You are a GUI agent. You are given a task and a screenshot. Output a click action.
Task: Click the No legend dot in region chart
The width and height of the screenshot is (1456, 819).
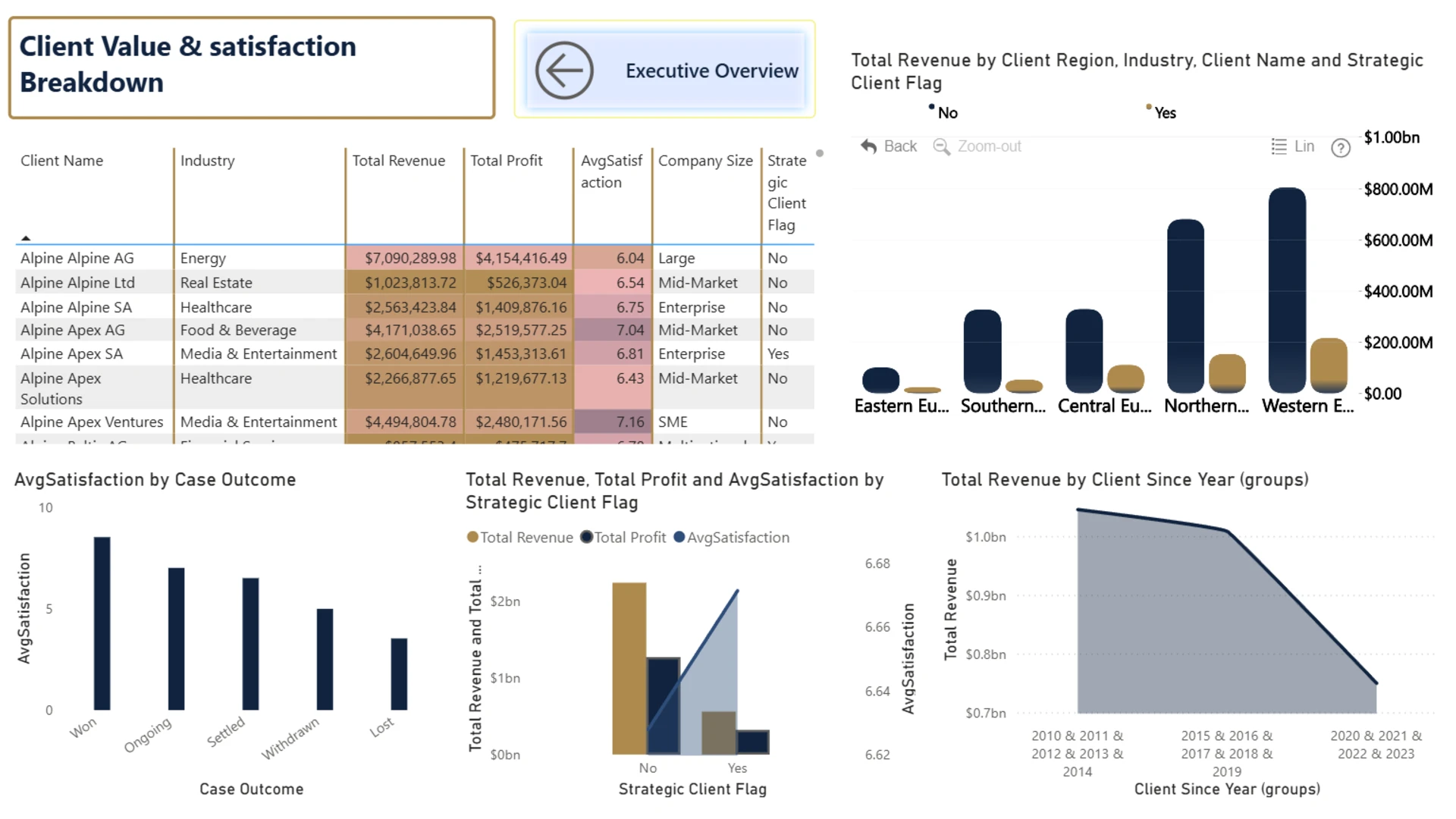(x=931, y=107)
